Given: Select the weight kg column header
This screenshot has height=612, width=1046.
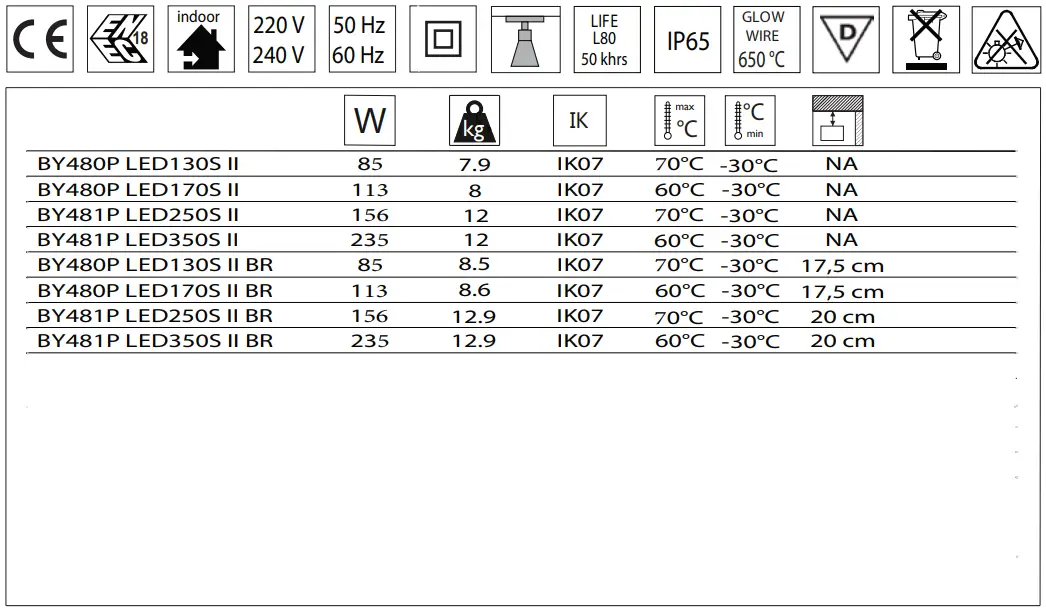Looking at the screenshot, I should (474, 119).
